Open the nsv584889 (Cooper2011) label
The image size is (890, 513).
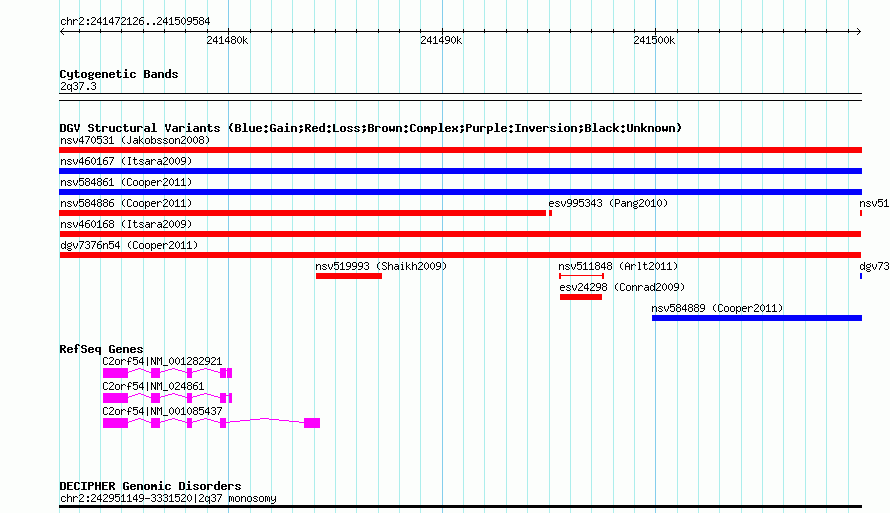(717, 308)
